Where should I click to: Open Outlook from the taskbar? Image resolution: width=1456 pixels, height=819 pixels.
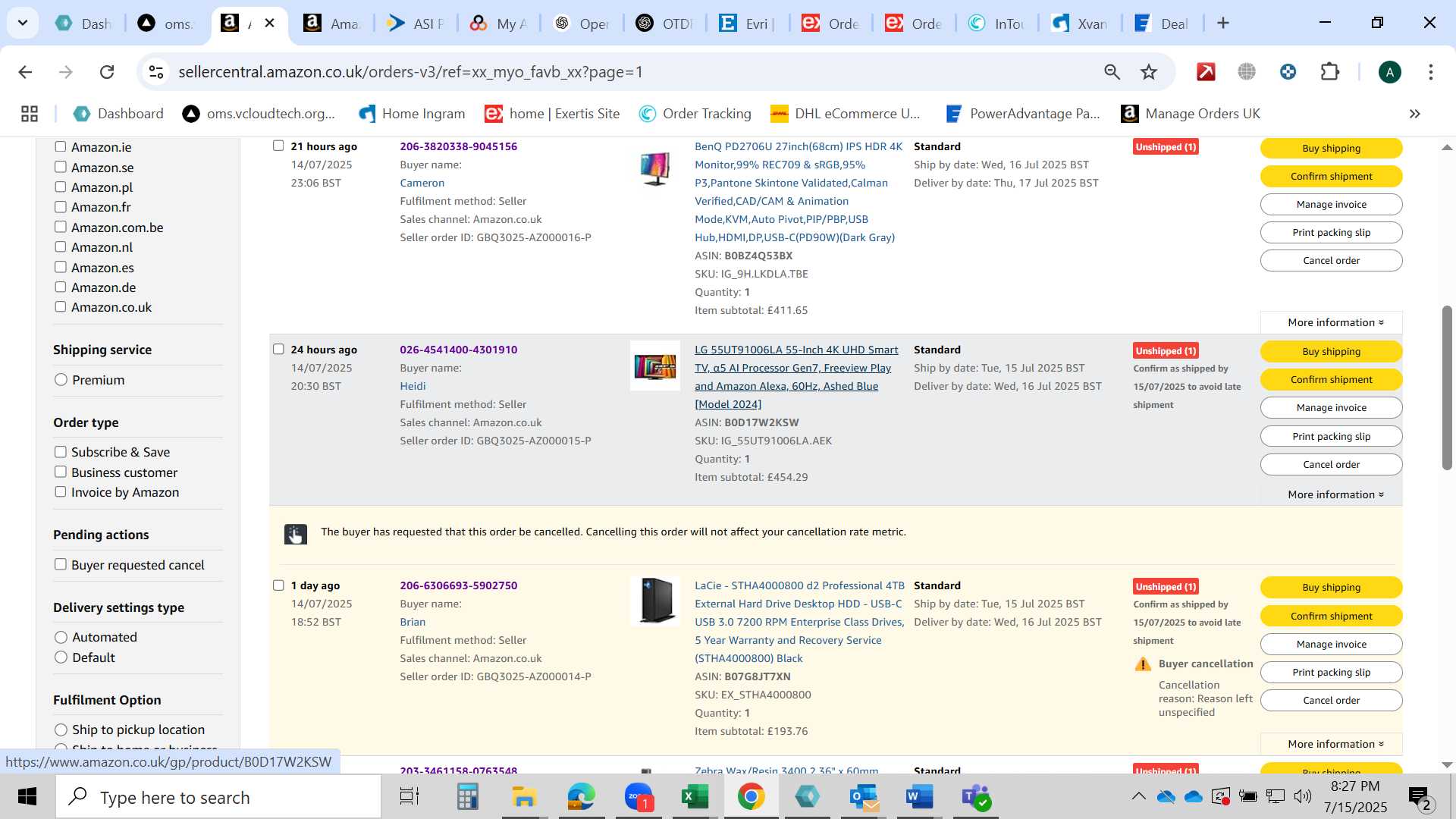click(x=864, y=797)
